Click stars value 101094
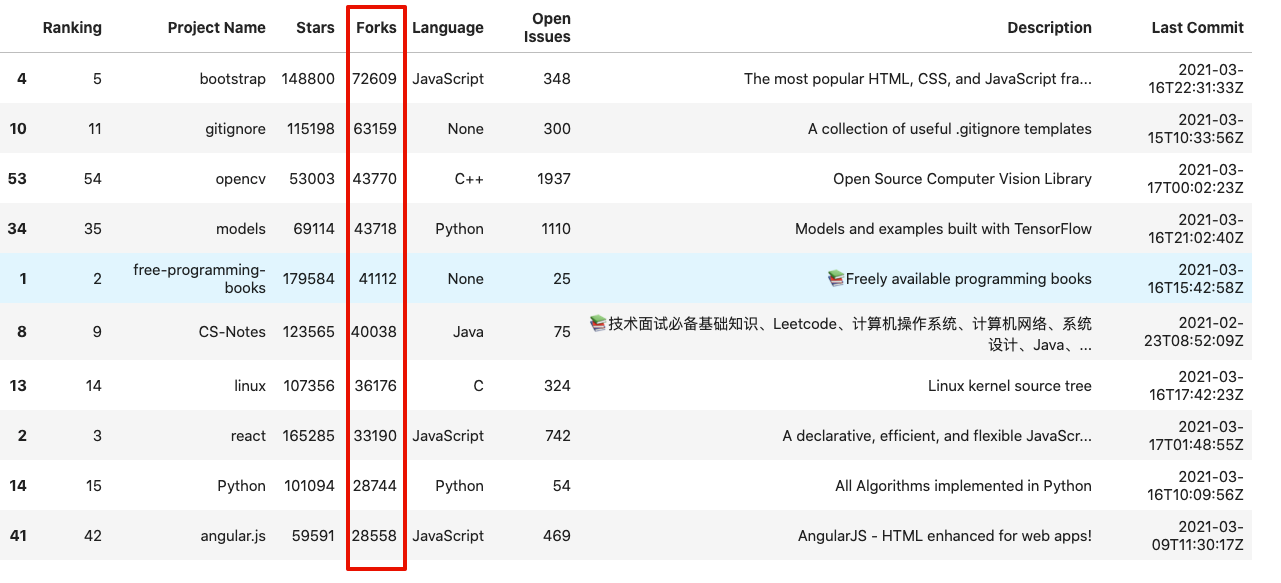Screen dimensions: 1281x583 (x=308, y=486)
